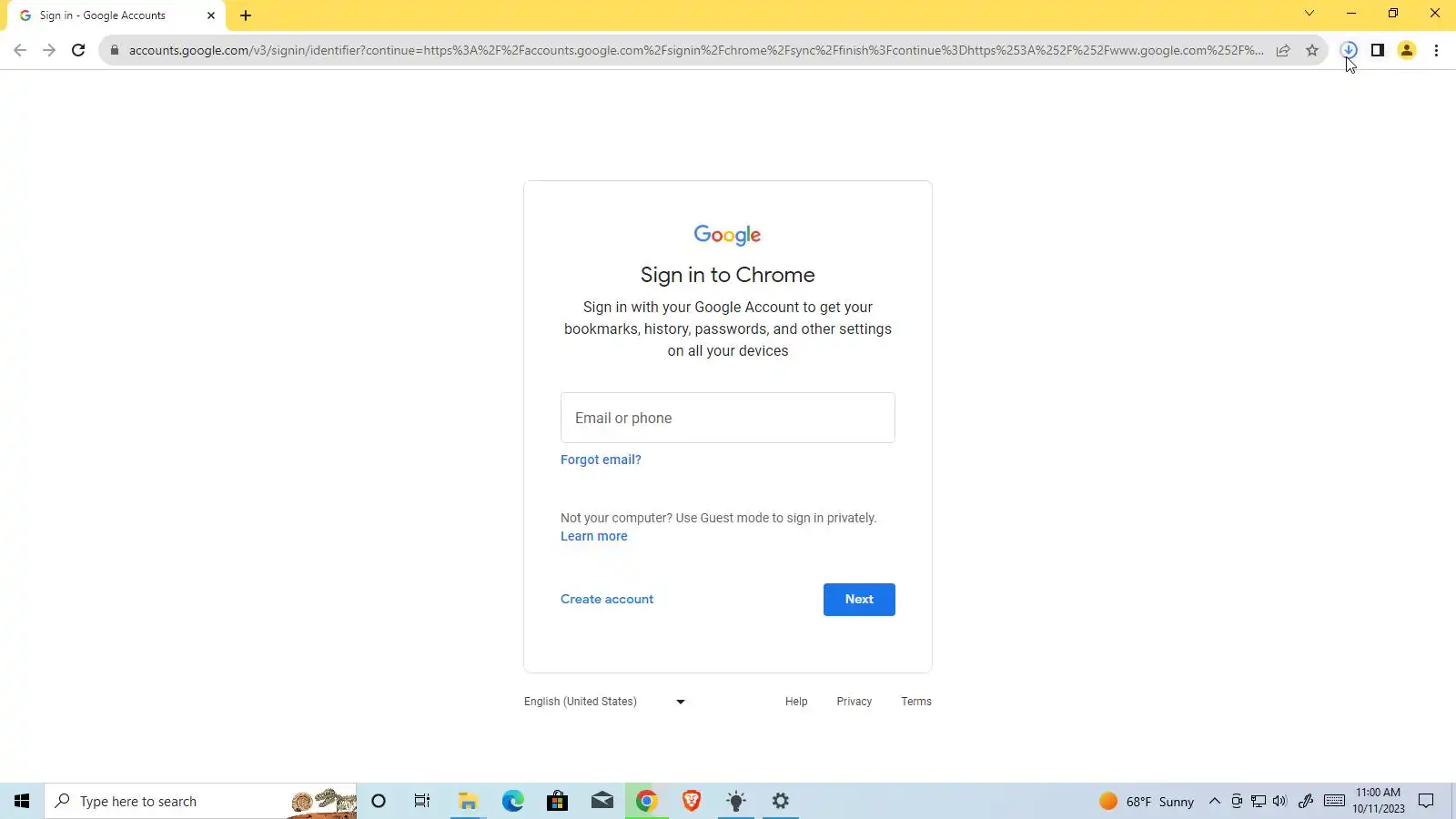The image size is (1456, 819).
Task: Open the volume speaker icon
Action: pyautogui.click(x=1280, y=801)
